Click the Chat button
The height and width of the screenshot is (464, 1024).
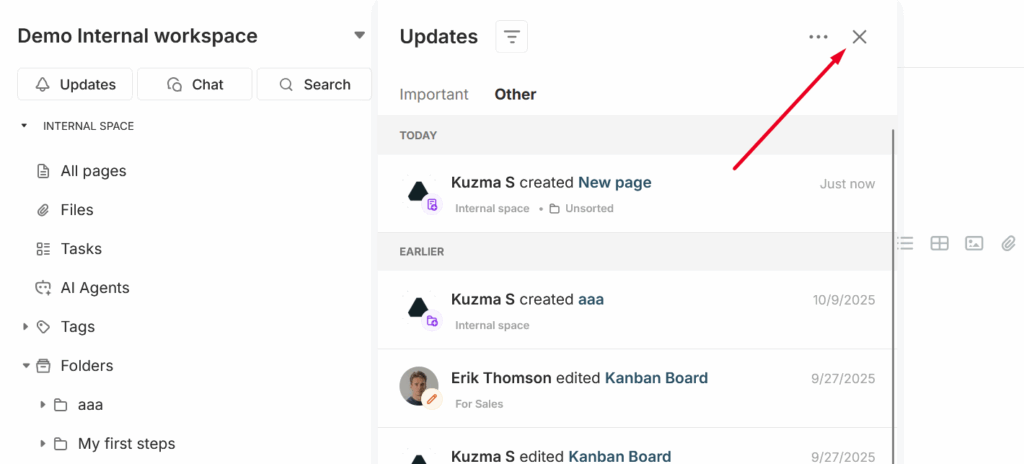(195, 84)
